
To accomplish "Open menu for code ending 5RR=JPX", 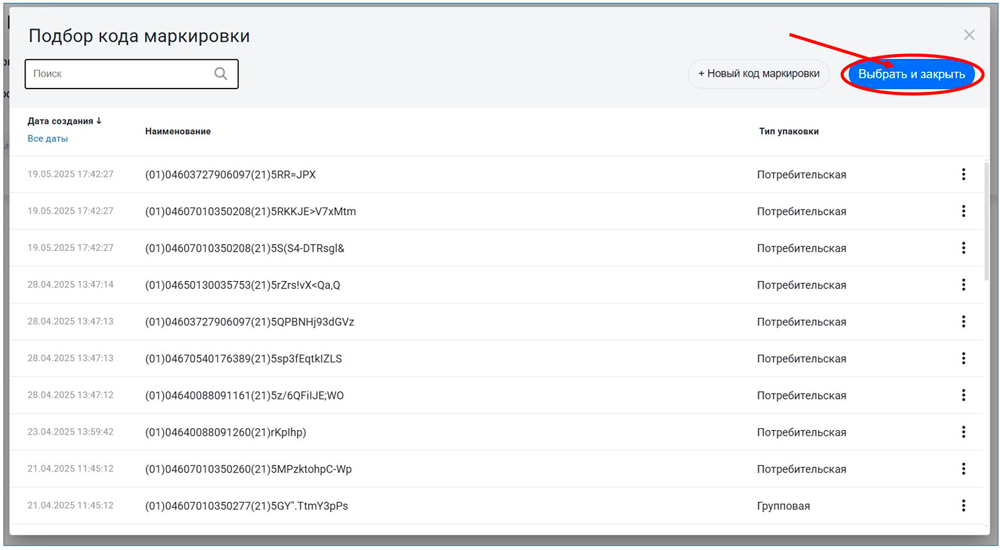I will coord(963,175).
